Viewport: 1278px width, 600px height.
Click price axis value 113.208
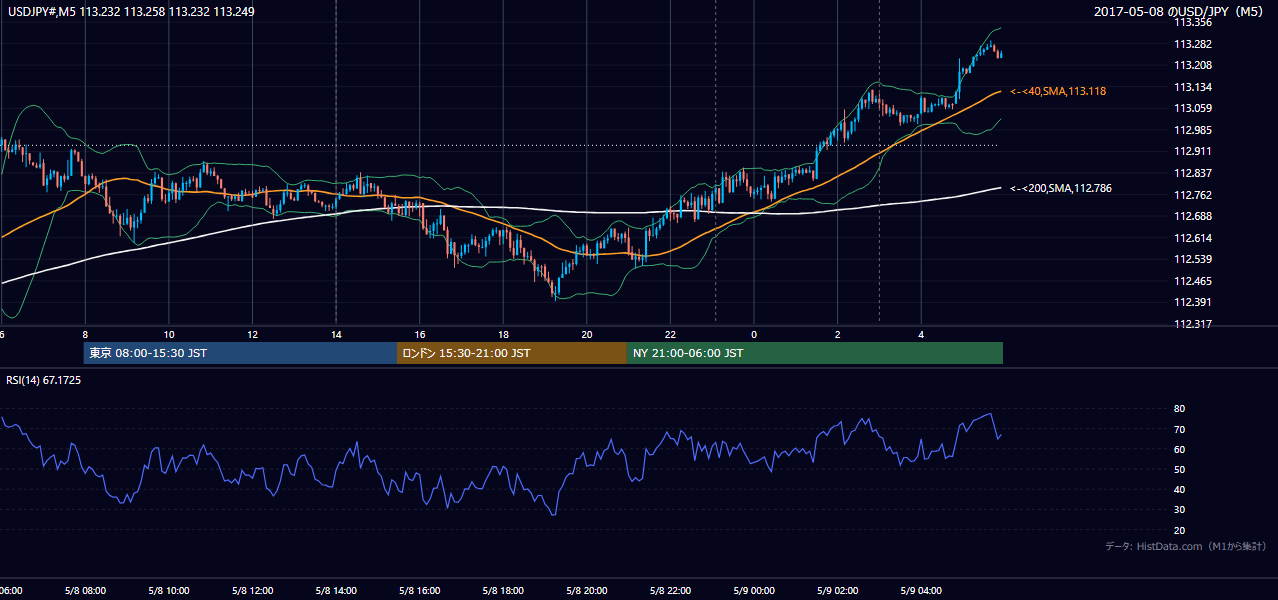(1194, 65)
